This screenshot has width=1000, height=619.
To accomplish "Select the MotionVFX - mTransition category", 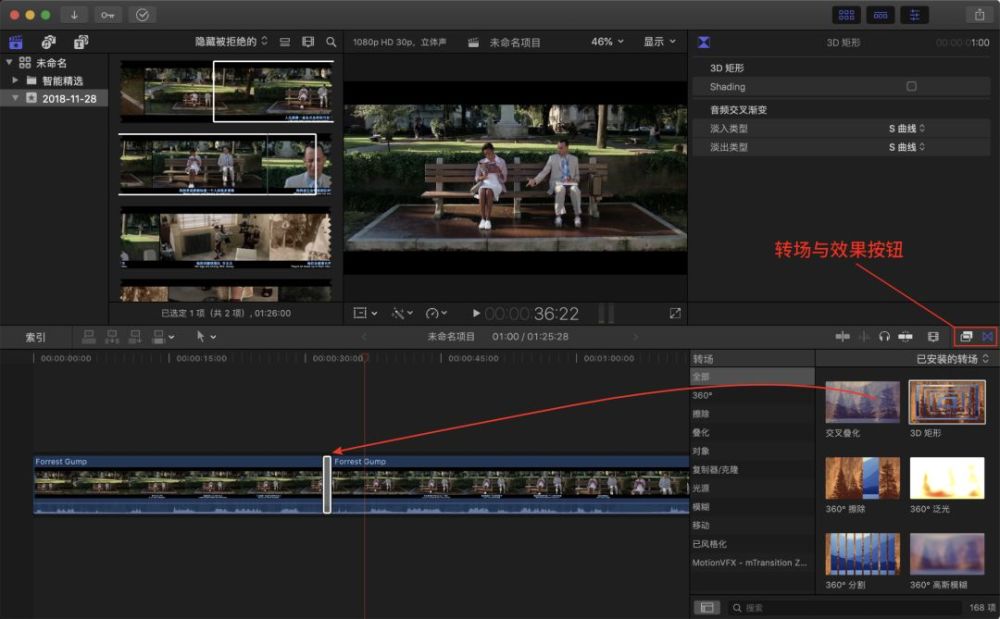I will coord(752,562).
